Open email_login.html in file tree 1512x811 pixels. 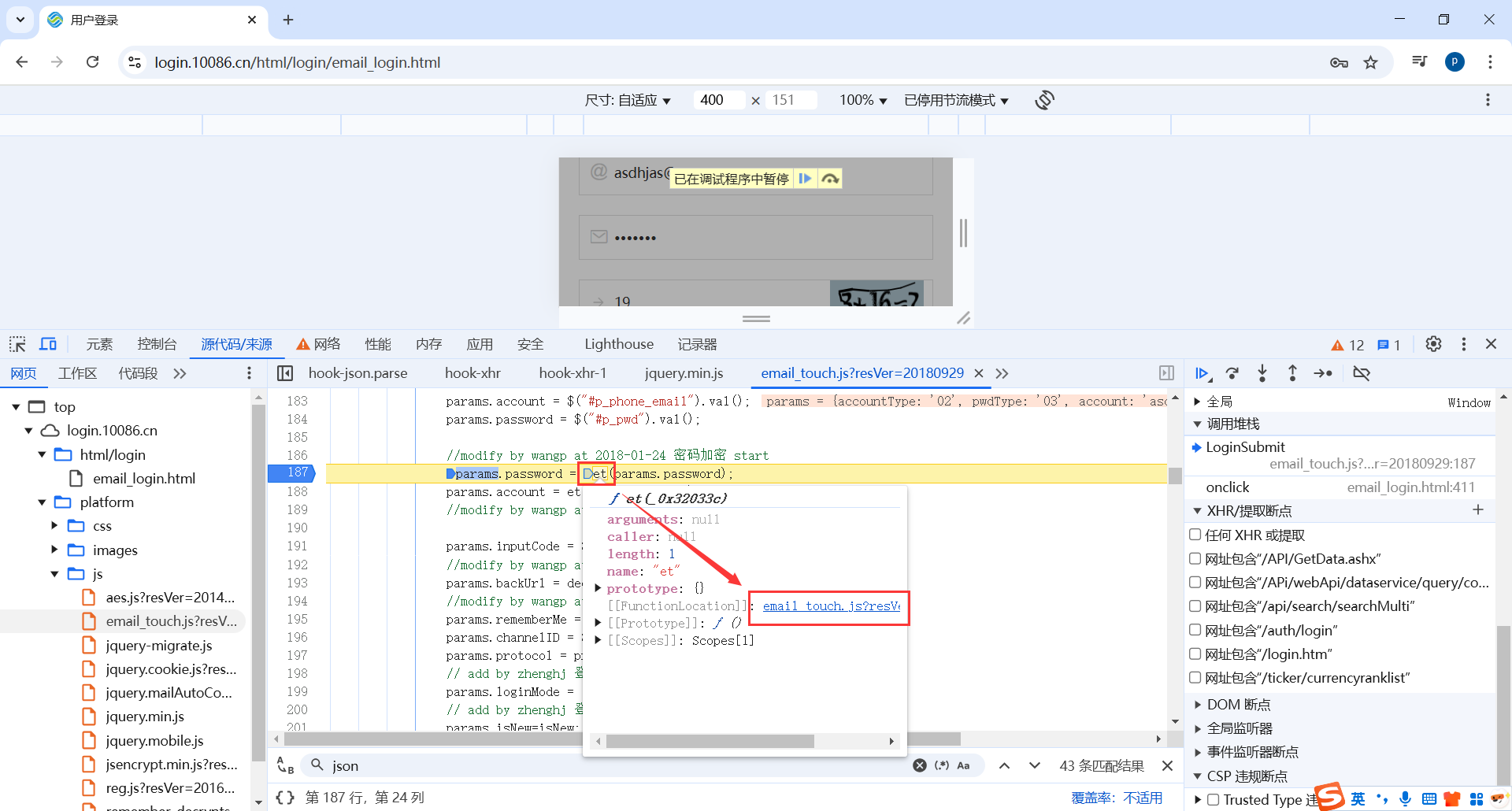tap(143, 479)
